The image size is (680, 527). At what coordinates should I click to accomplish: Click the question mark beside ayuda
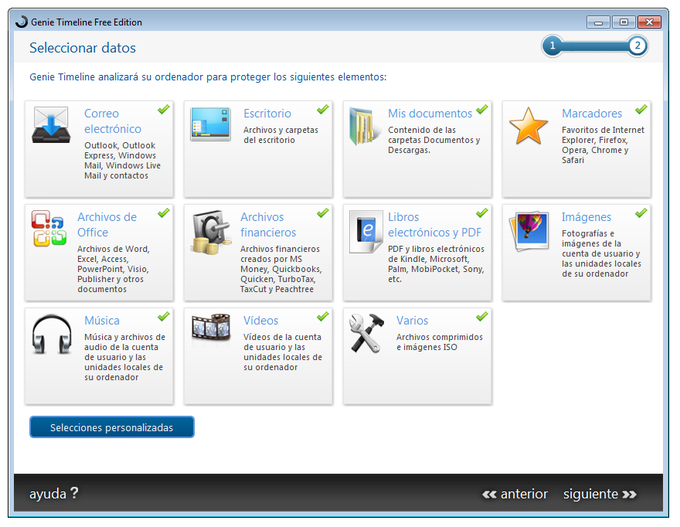coord(74,493)
